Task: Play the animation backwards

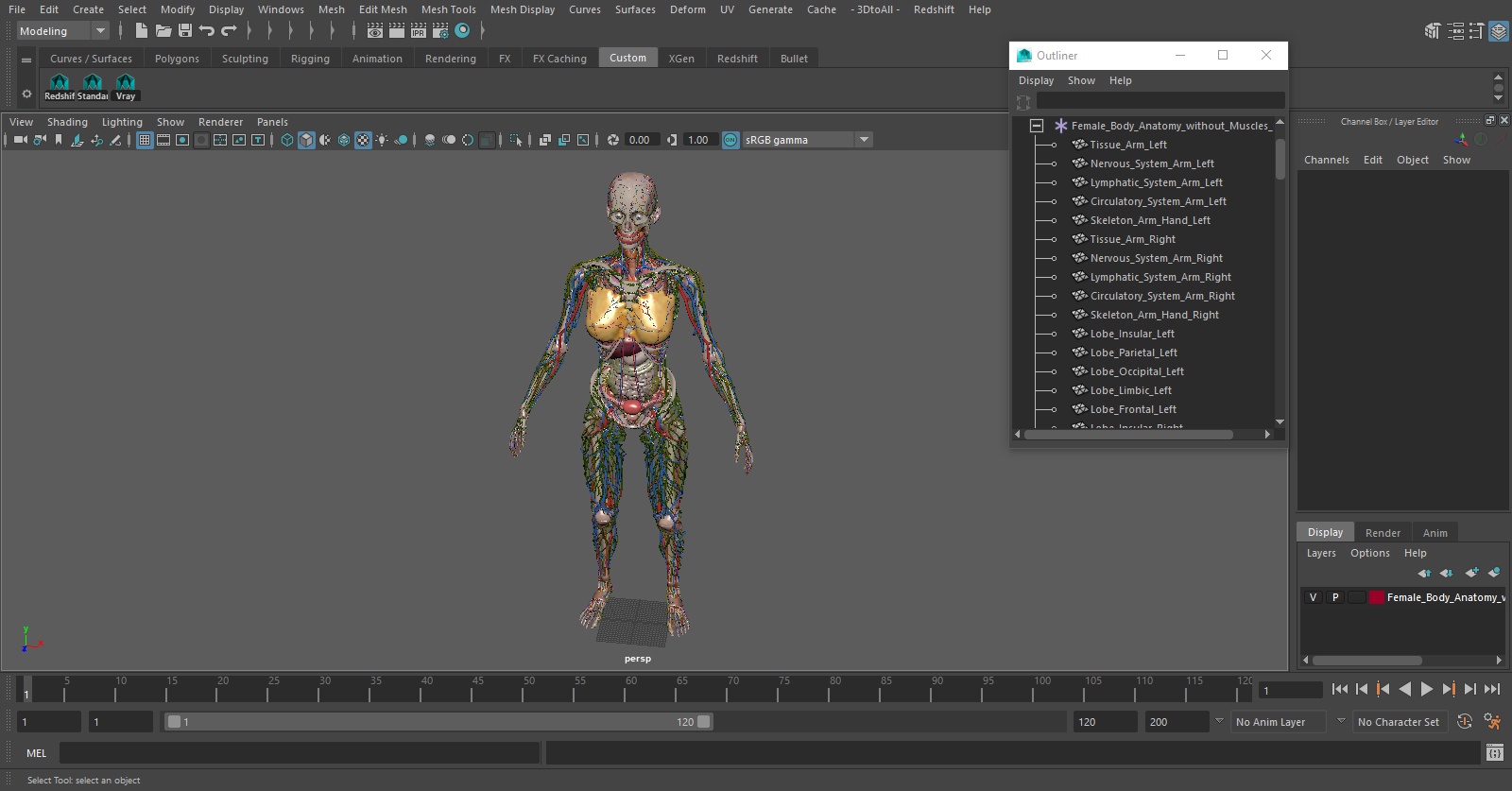Action: [1405, 690]
